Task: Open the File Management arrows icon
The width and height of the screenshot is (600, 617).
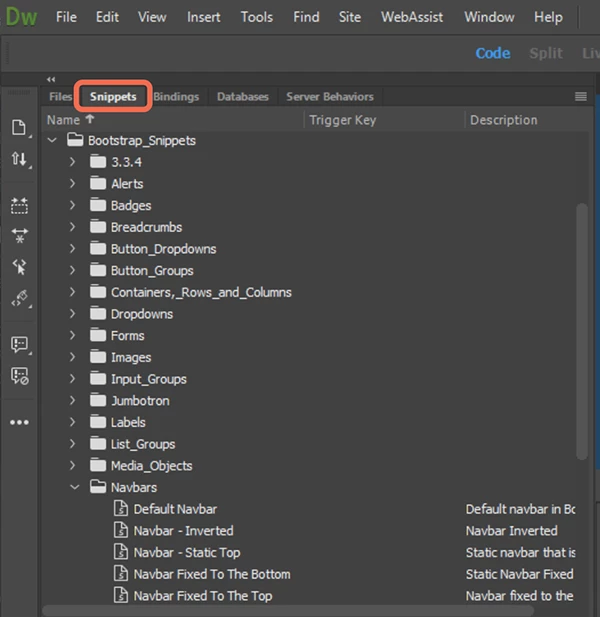Action: coord(19,159)
